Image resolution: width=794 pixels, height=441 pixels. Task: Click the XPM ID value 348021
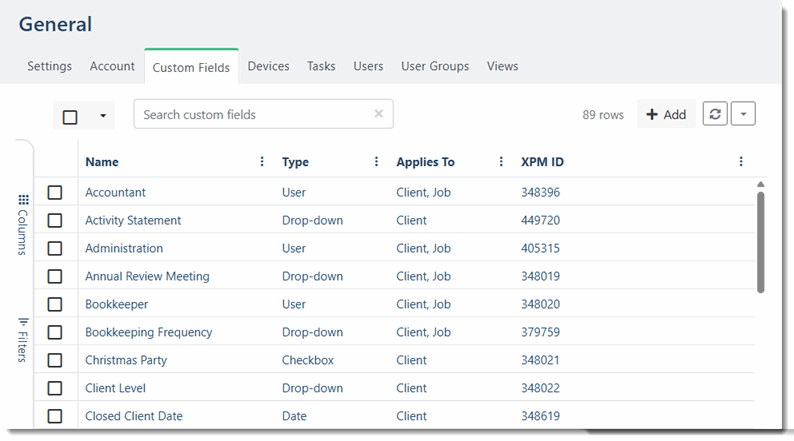(x=540, y=360)
